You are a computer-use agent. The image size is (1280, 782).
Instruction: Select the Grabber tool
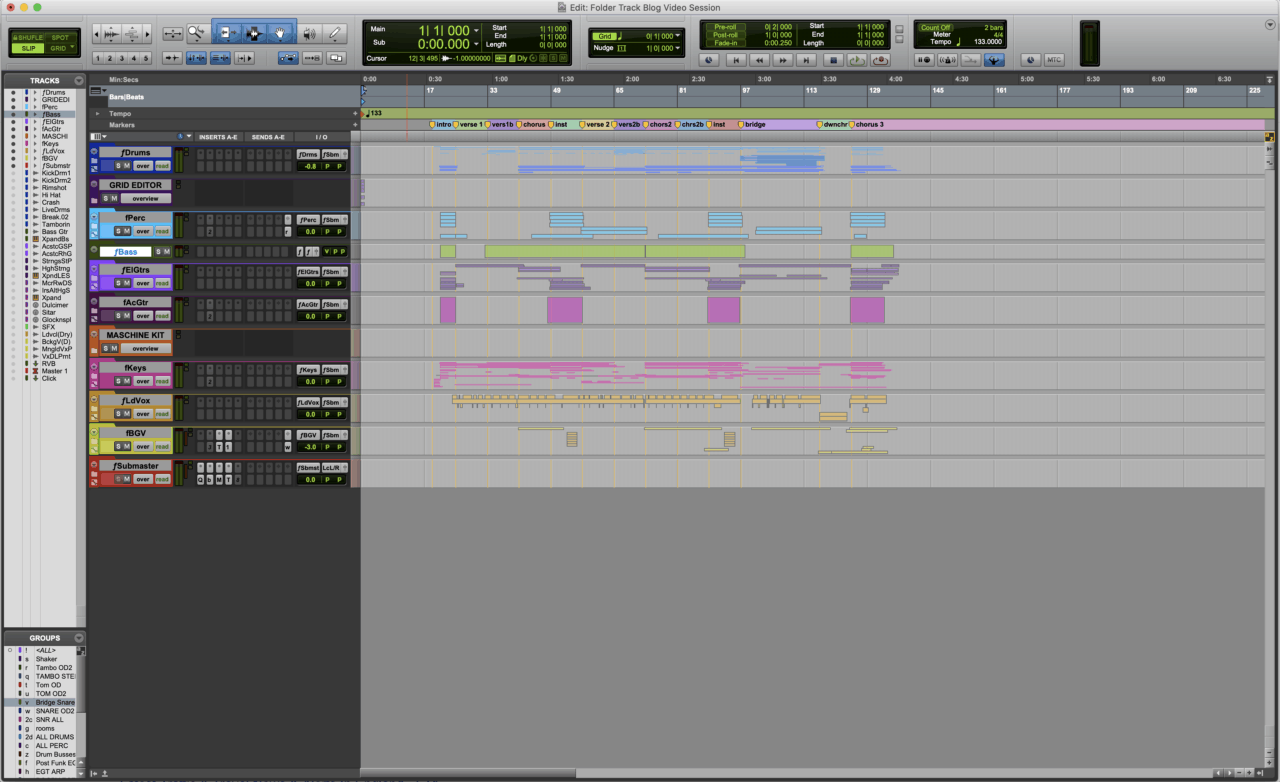(x=280, y=32)
